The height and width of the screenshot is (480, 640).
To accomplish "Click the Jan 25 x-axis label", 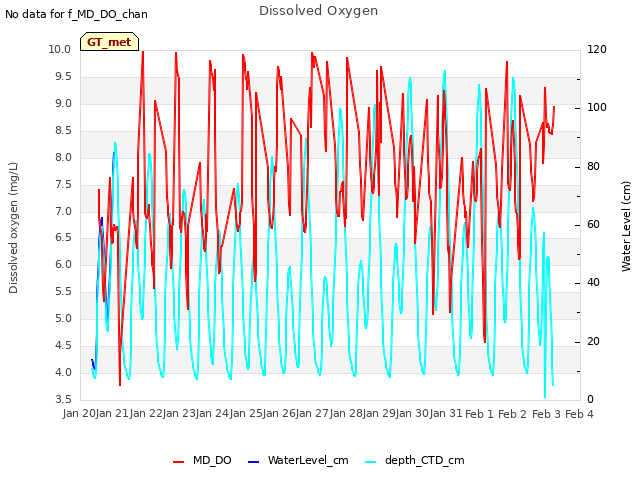I will tap(246, 413).
